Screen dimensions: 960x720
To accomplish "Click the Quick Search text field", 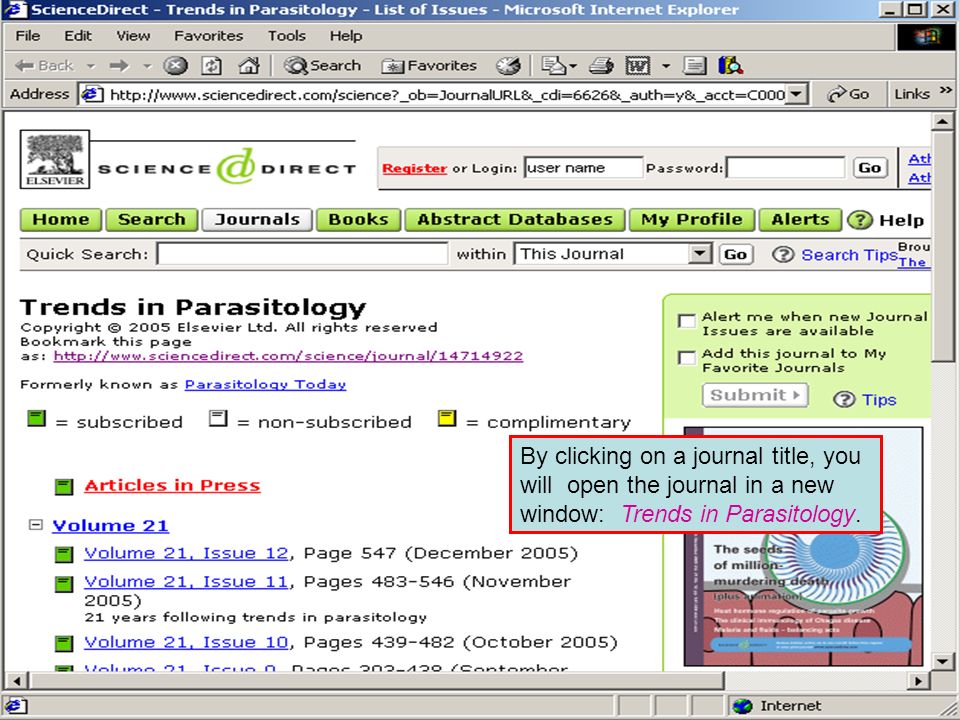I will coord(302,253).
